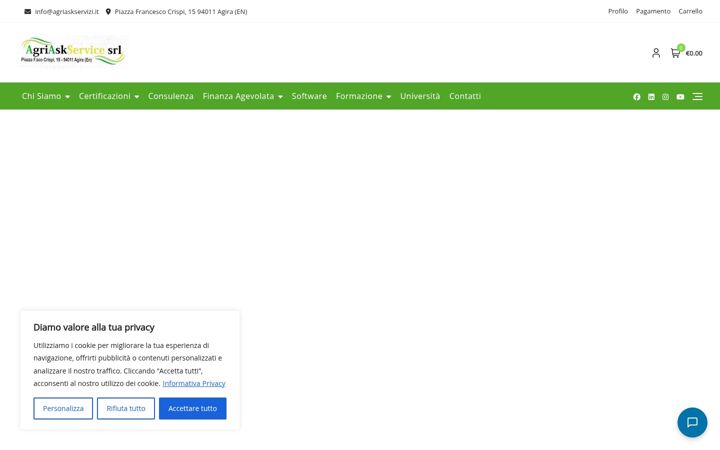Screen dimensions: 720x450
Task: Click the Diamo valore alla tua privacy heading
Action: tap(94, 327)
